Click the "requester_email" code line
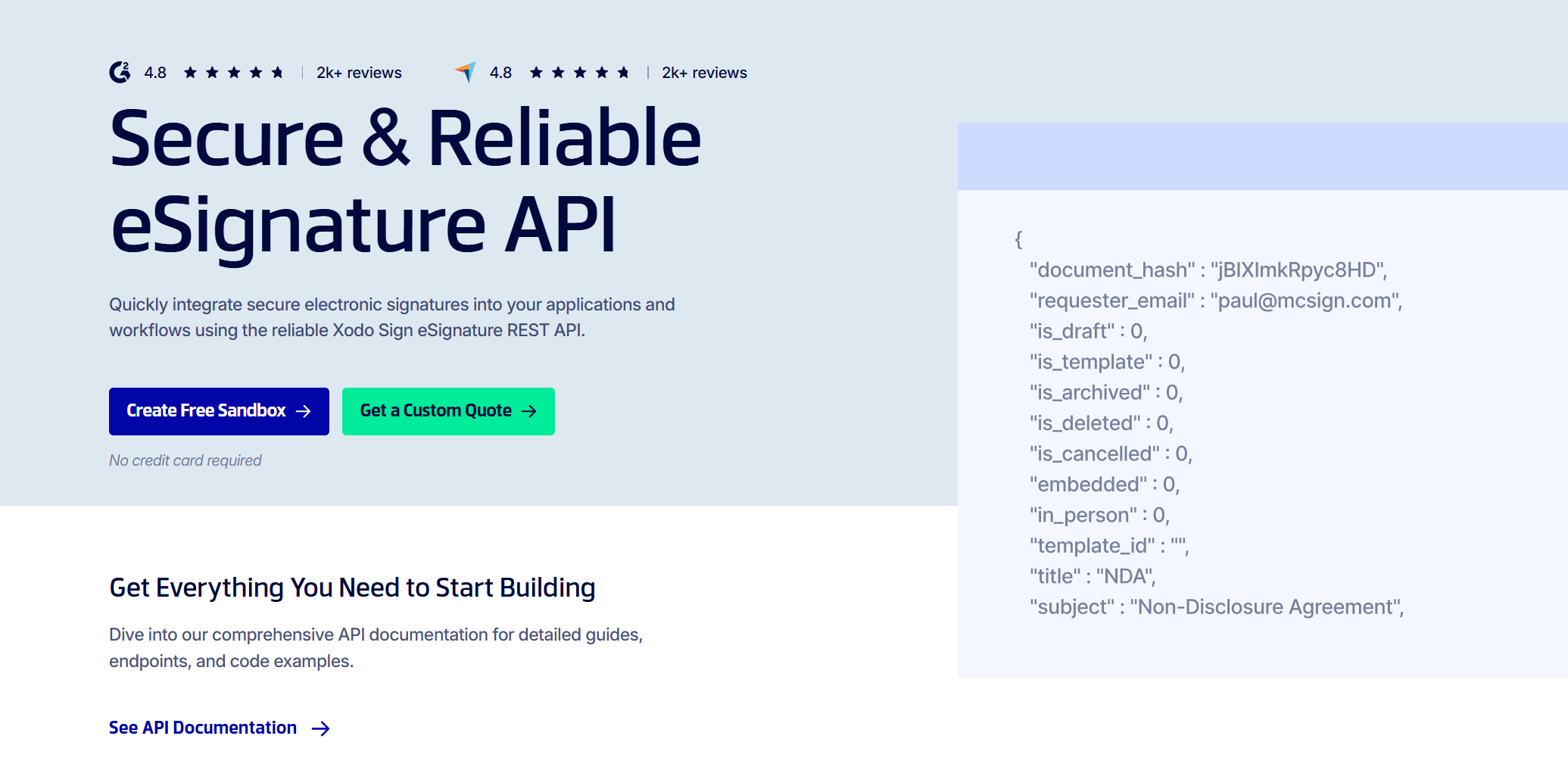This screenshot has height=764, width=1568. point(1216,301)
